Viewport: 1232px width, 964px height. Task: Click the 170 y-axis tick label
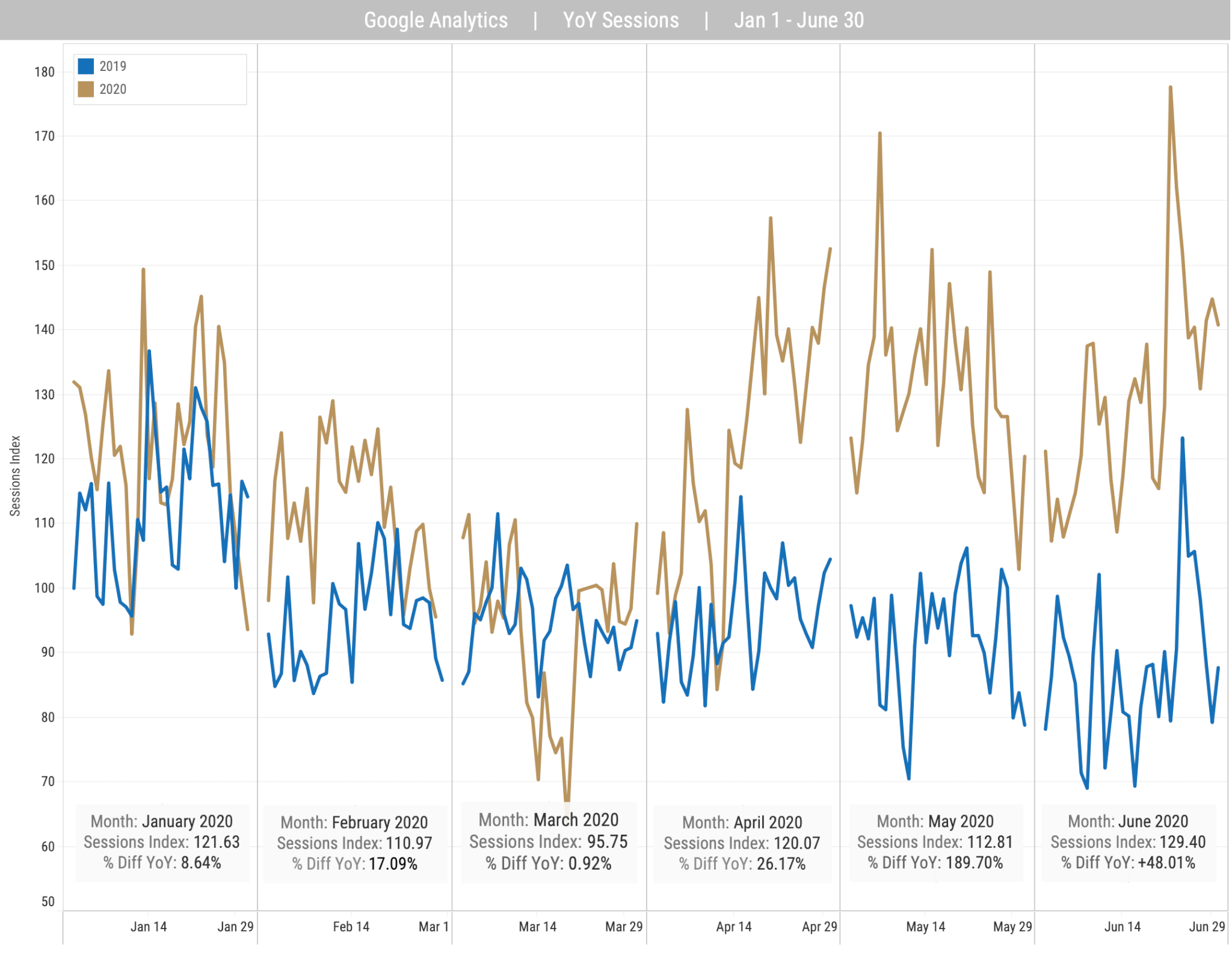pos(45,136)
